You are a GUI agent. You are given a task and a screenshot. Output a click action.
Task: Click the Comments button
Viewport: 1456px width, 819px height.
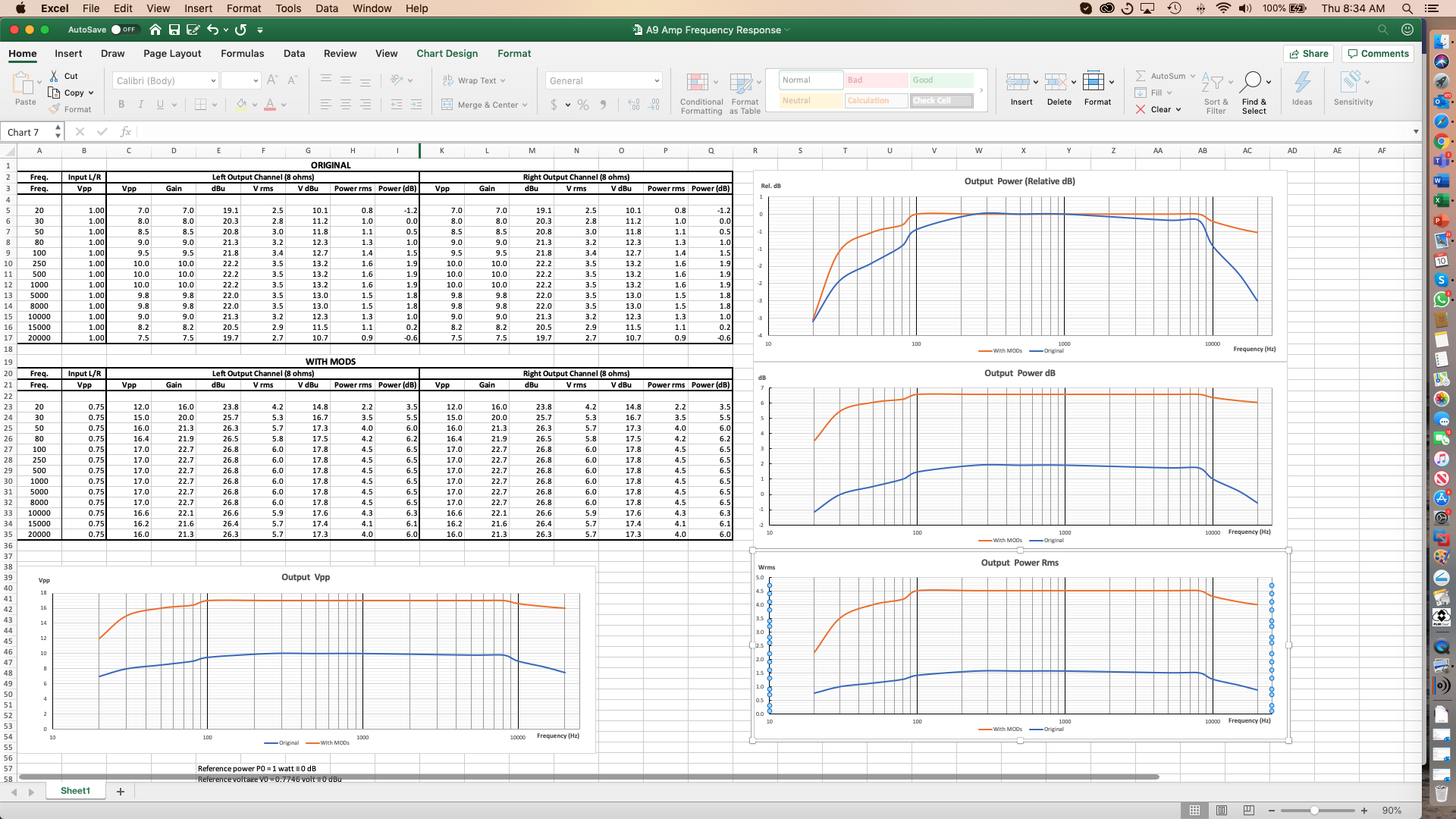[1378, 53]
